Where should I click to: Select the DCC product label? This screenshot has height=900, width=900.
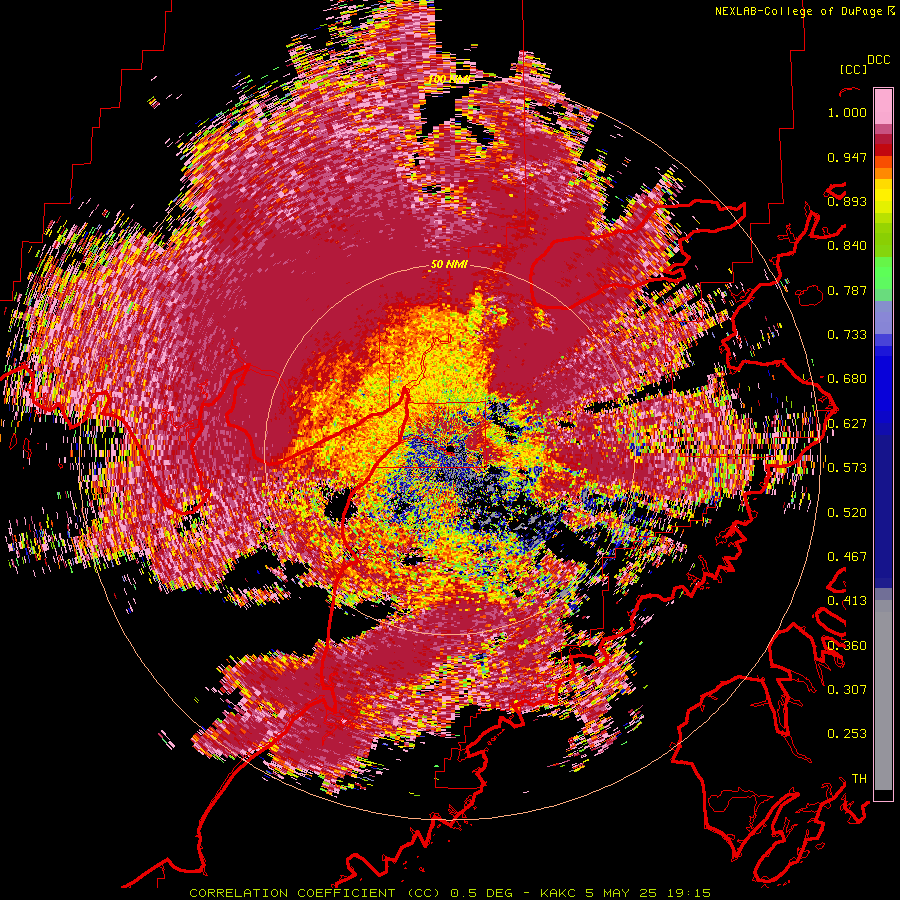click(x=879, y=60)
